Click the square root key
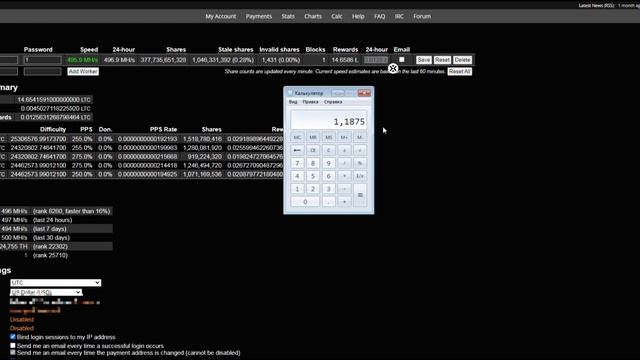 click(x=360, y=150)
